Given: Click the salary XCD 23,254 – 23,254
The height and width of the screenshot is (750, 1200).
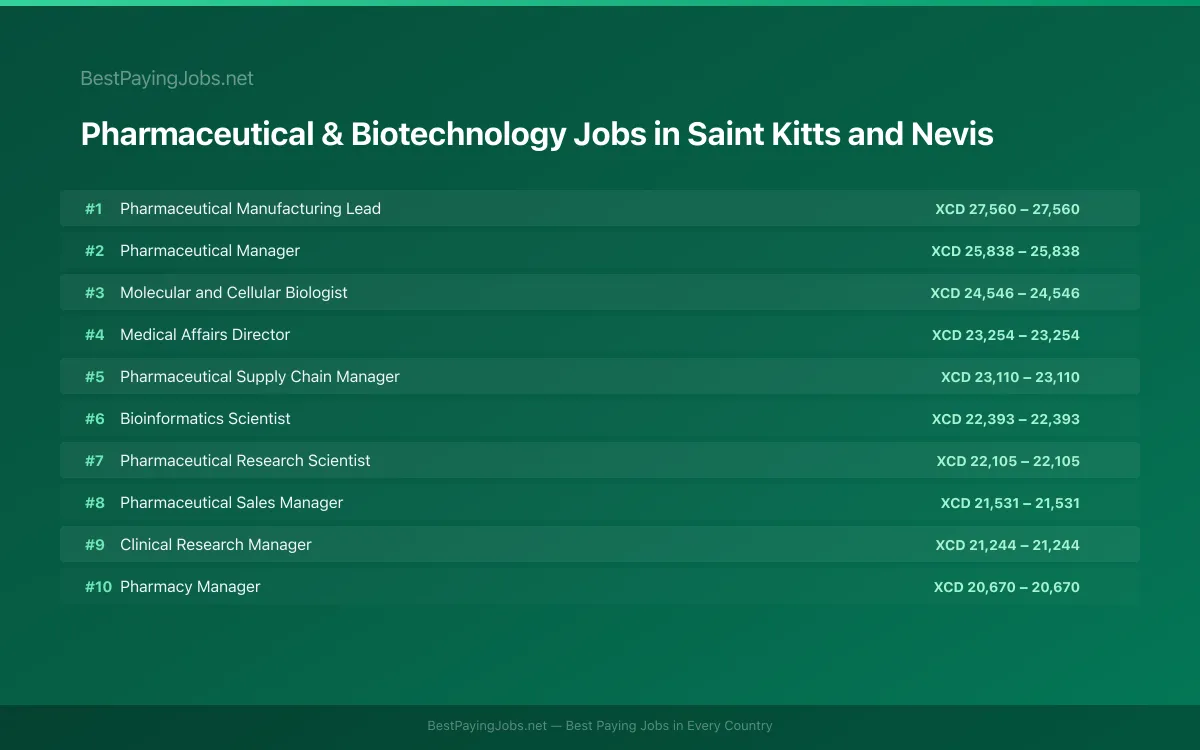Looking at the screenshot, I should click(1006, 335).
